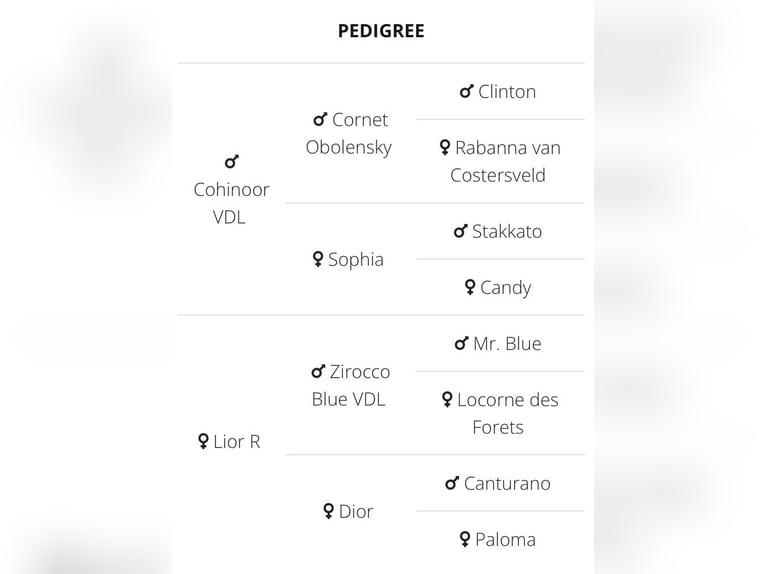Click the male icon above Cohinoor VDL
This screenshot has width=766, height=574.
[x=232, y=162]
